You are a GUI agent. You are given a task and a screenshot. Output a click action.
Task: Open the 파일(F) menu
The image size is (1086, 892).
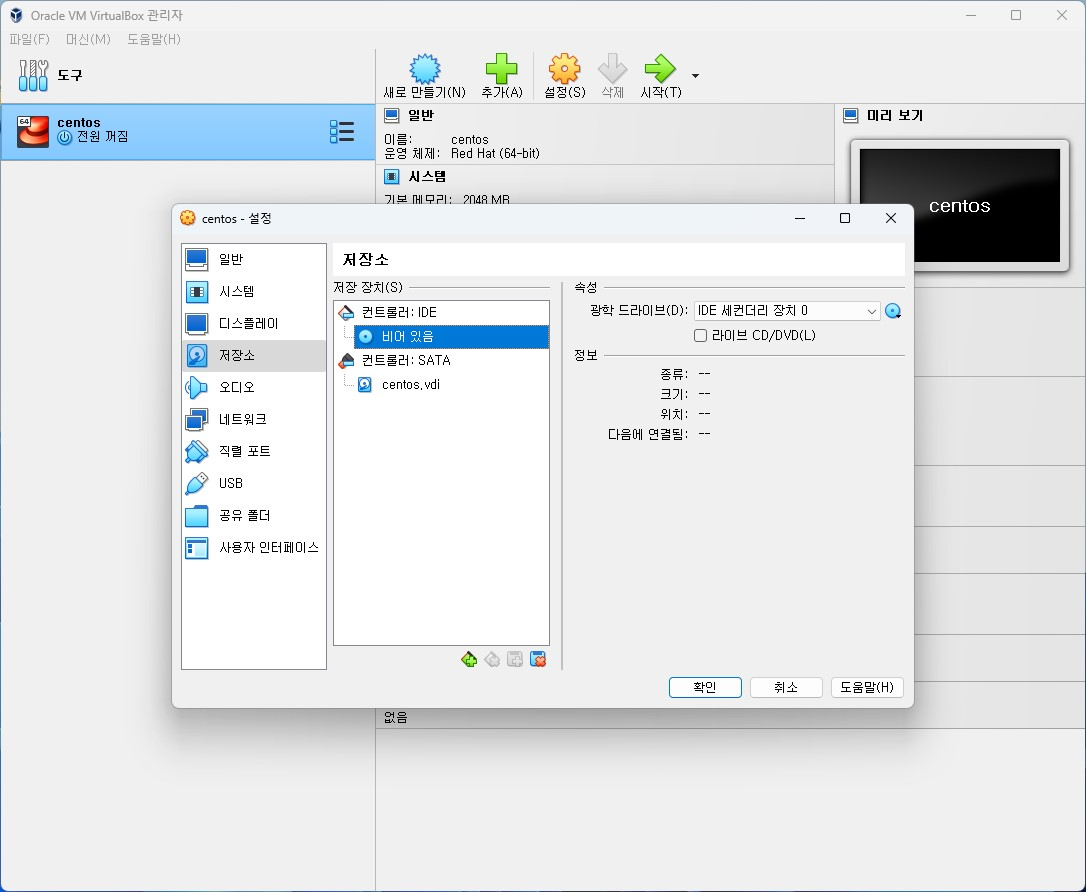(29, 39)
